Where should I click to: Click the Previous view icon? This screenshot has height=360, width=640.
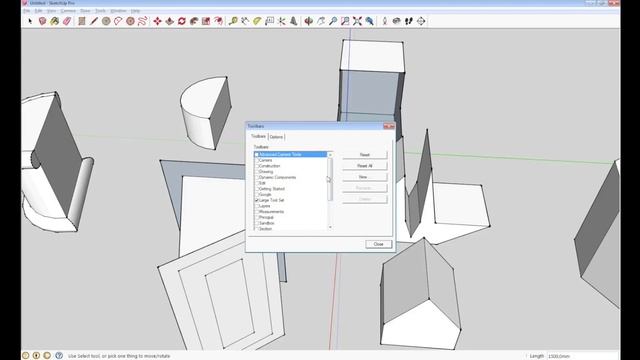click(x=370, y=21)
